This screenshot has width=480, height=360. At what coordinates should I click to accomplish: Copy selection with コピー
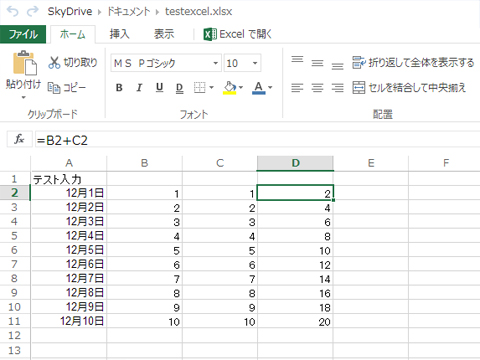point(67,88)
